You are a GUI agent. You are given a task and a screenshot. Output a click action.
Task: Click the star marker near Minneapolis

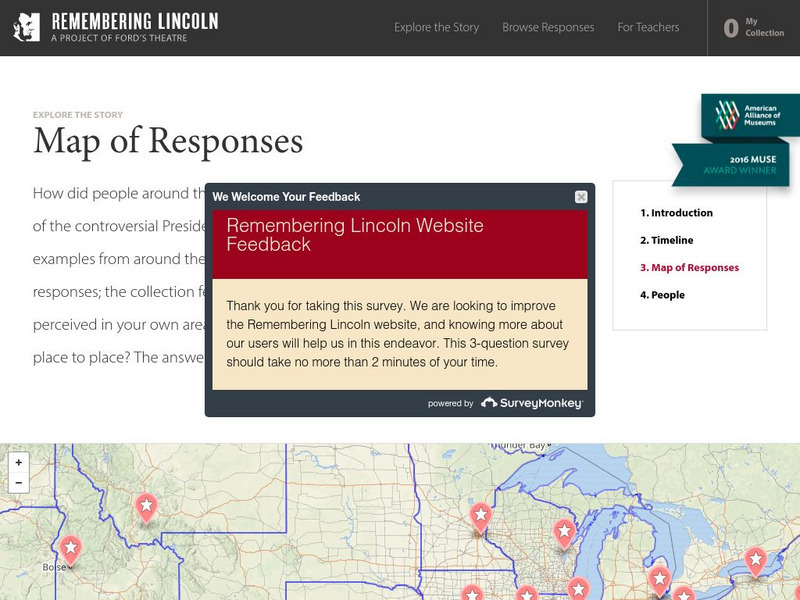click(x=480, y=517)
